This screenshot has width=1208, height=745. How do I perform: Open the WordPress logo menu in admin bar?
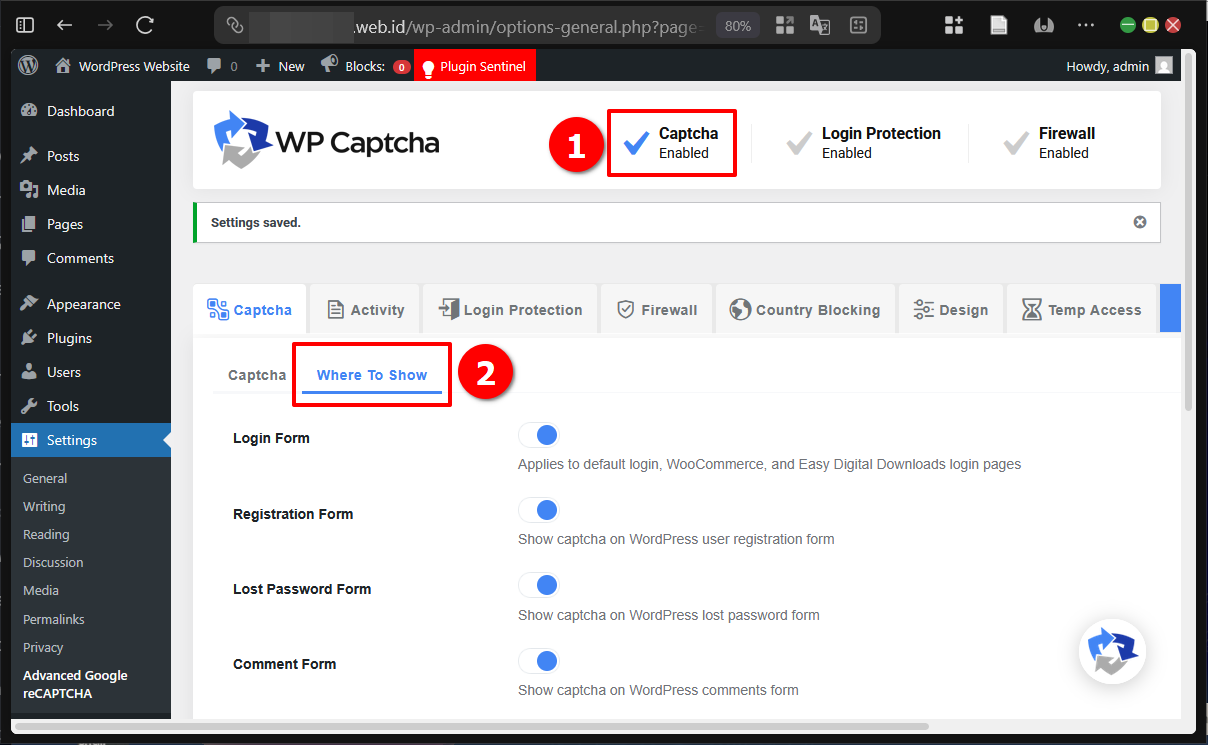(27, 66)
